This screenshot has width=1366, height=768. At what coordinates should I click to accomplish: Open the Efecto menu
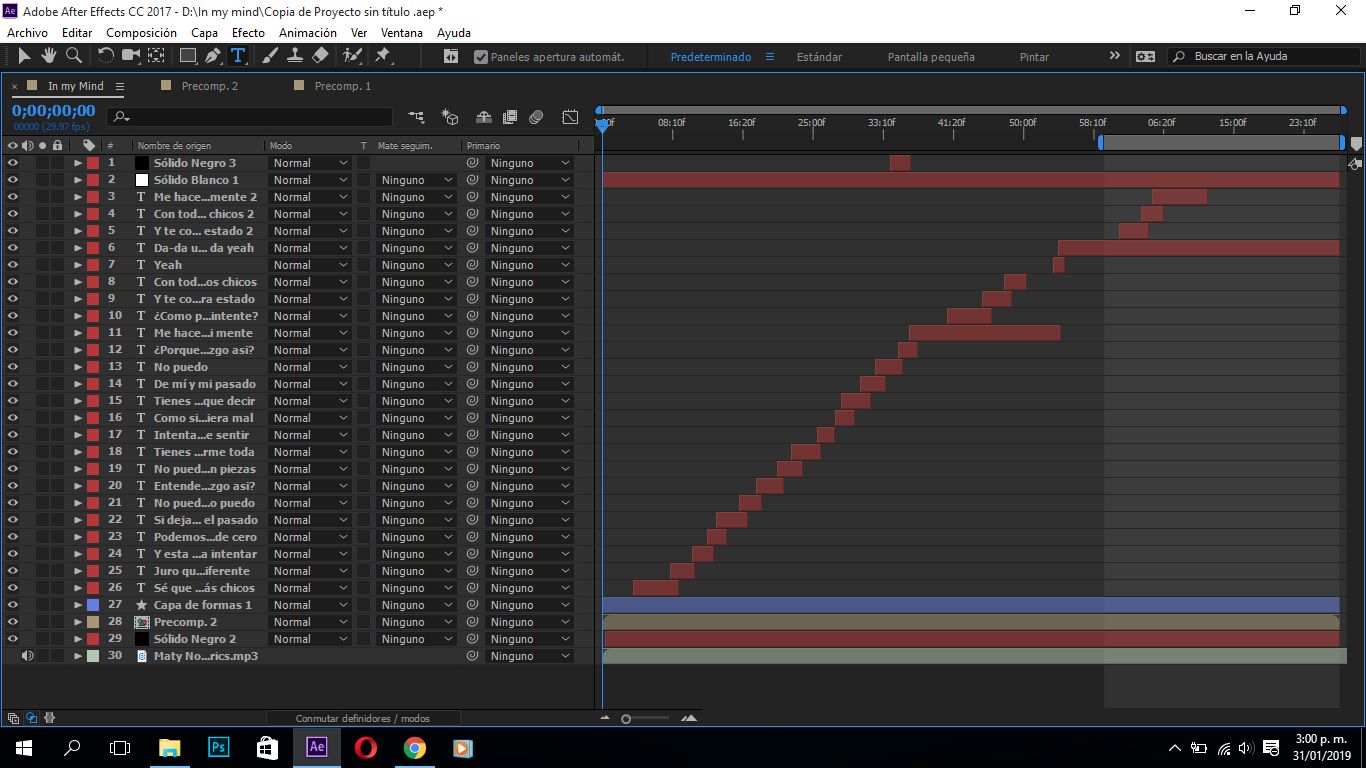(x=248, y=33)
